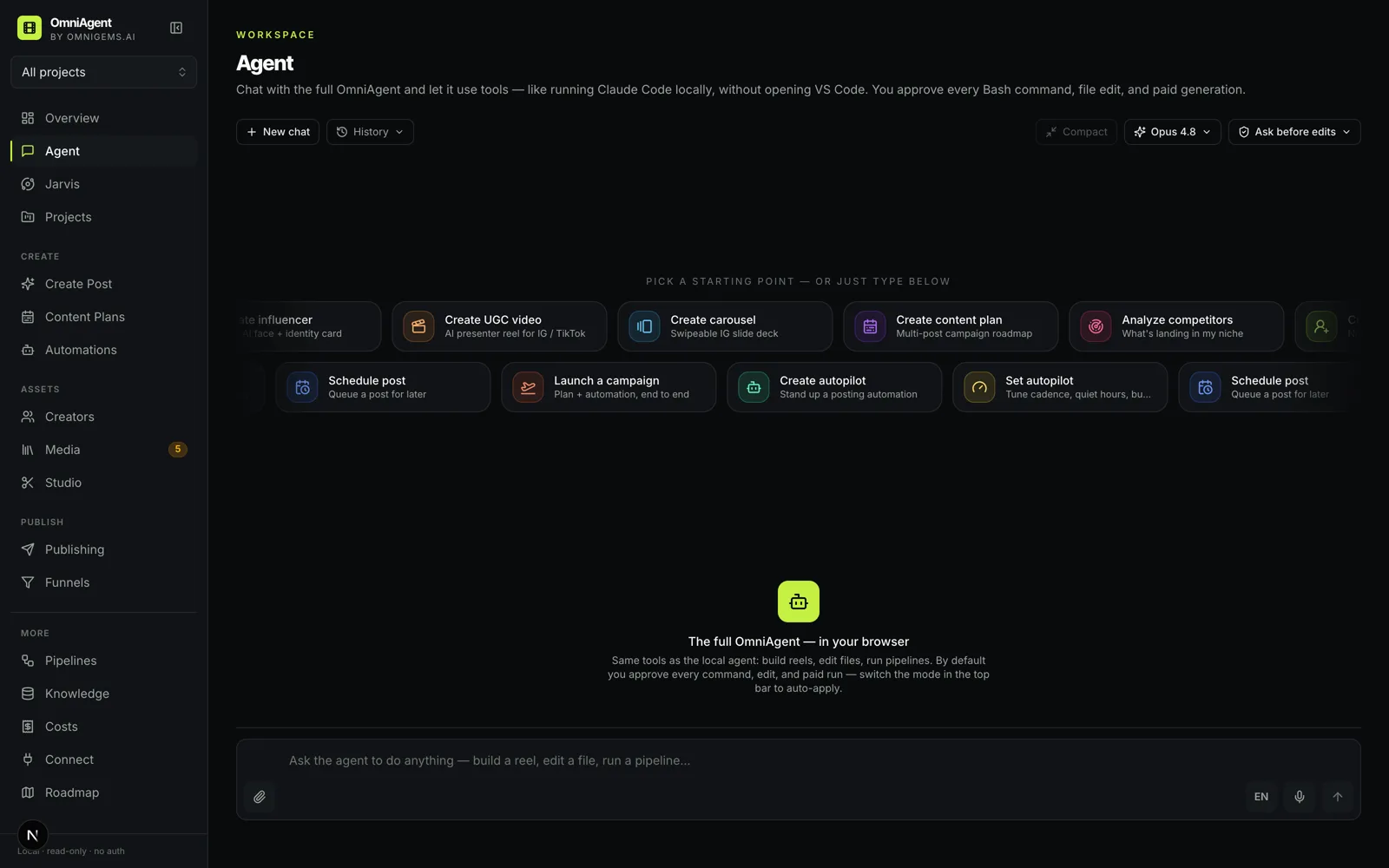Open Create Post page
This screenshot has width=1389, height=868.
103,284
